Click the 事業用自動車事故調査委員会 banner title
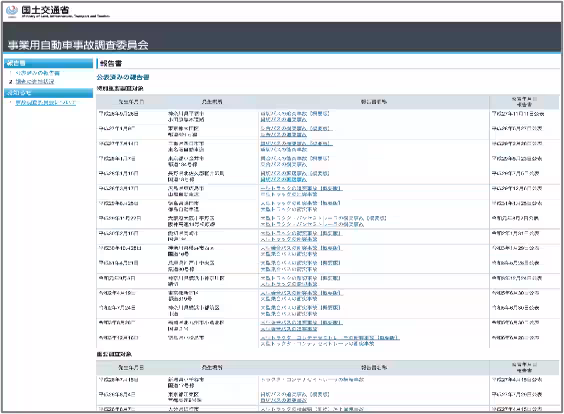 [x=78, y=45]
